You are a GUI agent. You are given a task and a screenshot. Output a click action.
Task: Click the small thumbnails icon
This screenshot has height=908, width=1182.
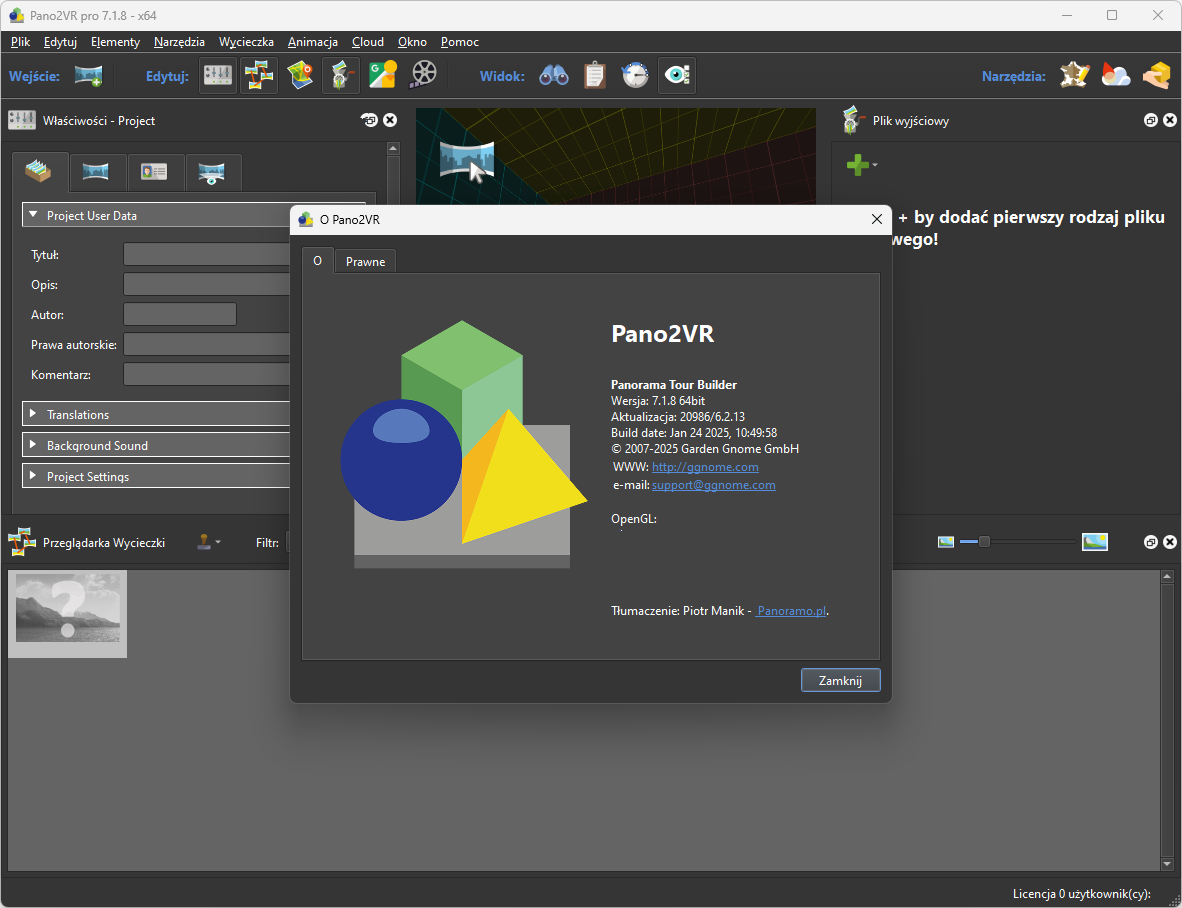pyautogui.click(x=946, y=542)
